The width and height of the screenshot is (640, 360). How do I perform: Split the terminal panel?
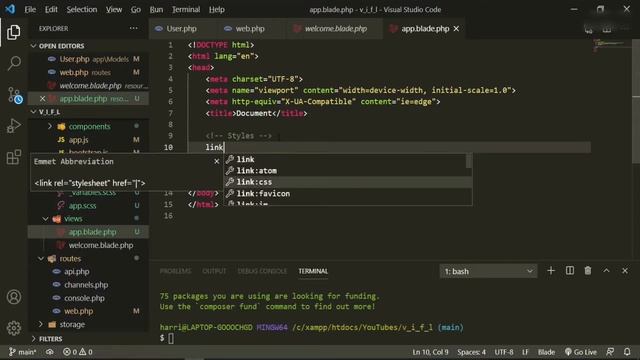(x=570, y=271)
